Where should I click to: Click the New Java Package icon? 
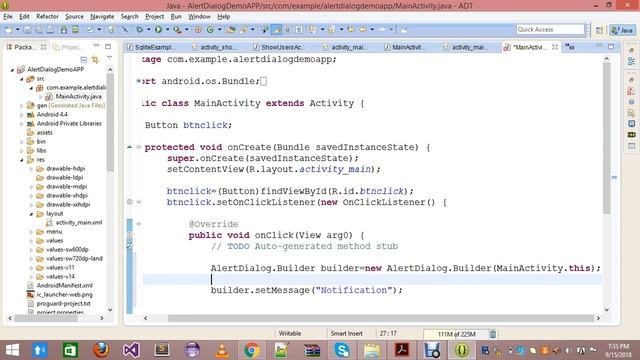click(198, 30)
